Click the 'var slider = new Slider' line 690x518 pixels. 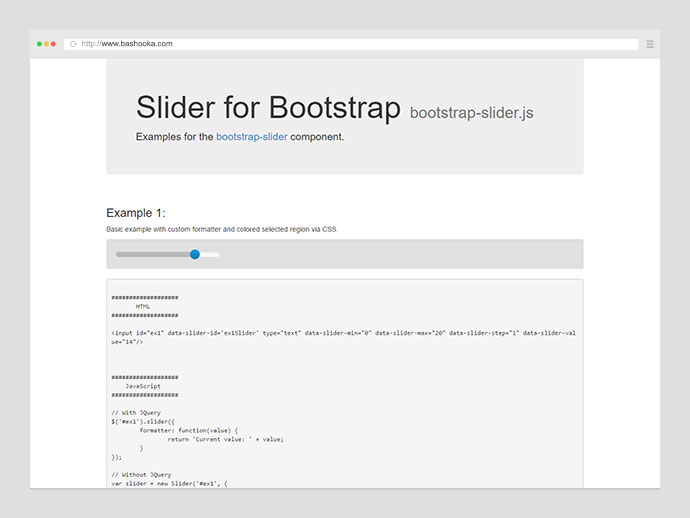(169, 484)
